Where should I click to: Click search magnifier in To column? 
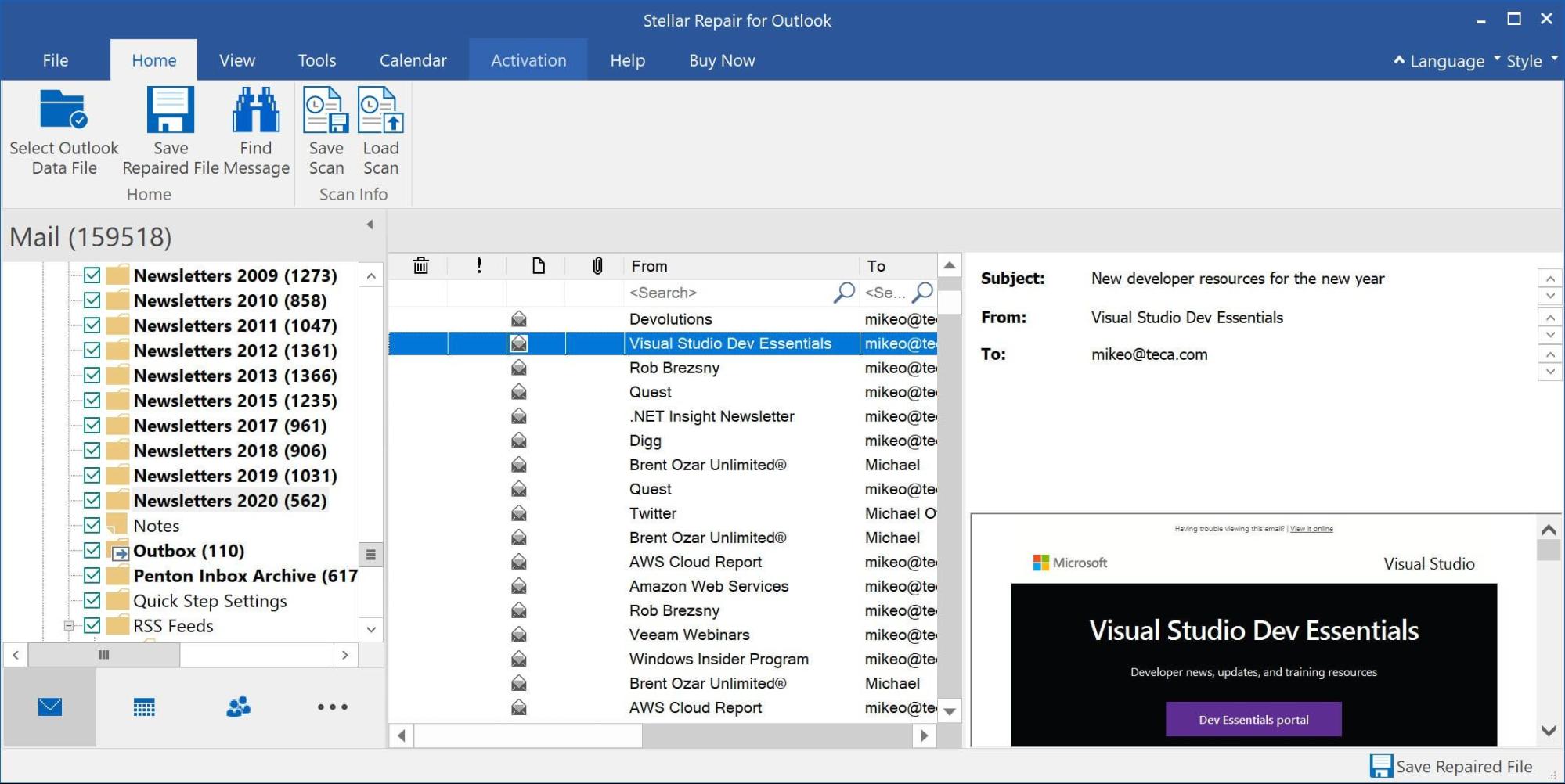[x=924, y=293]
